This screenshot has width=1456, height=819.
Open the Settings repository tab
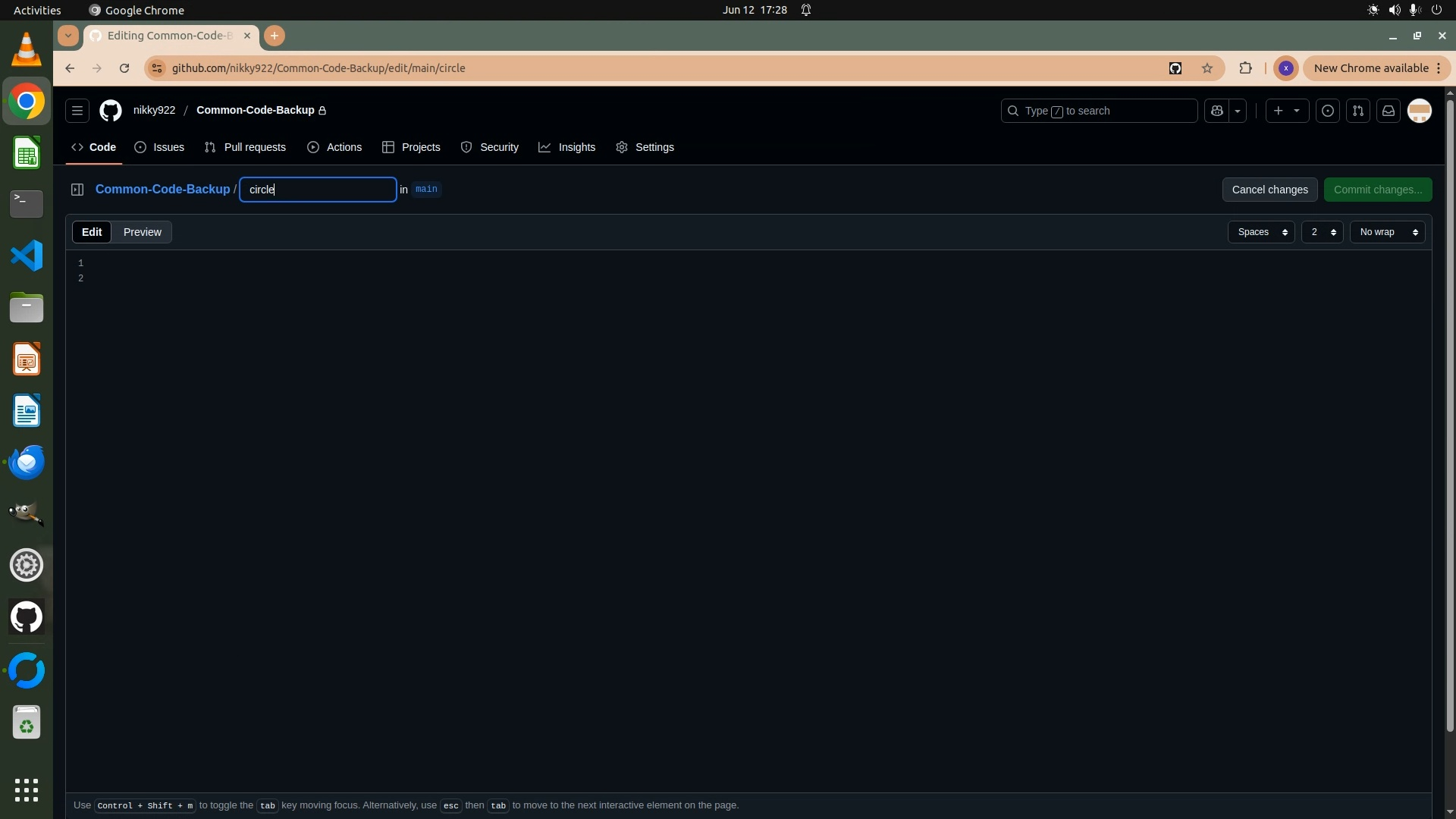pyautogui.click(x=645, y=147)
